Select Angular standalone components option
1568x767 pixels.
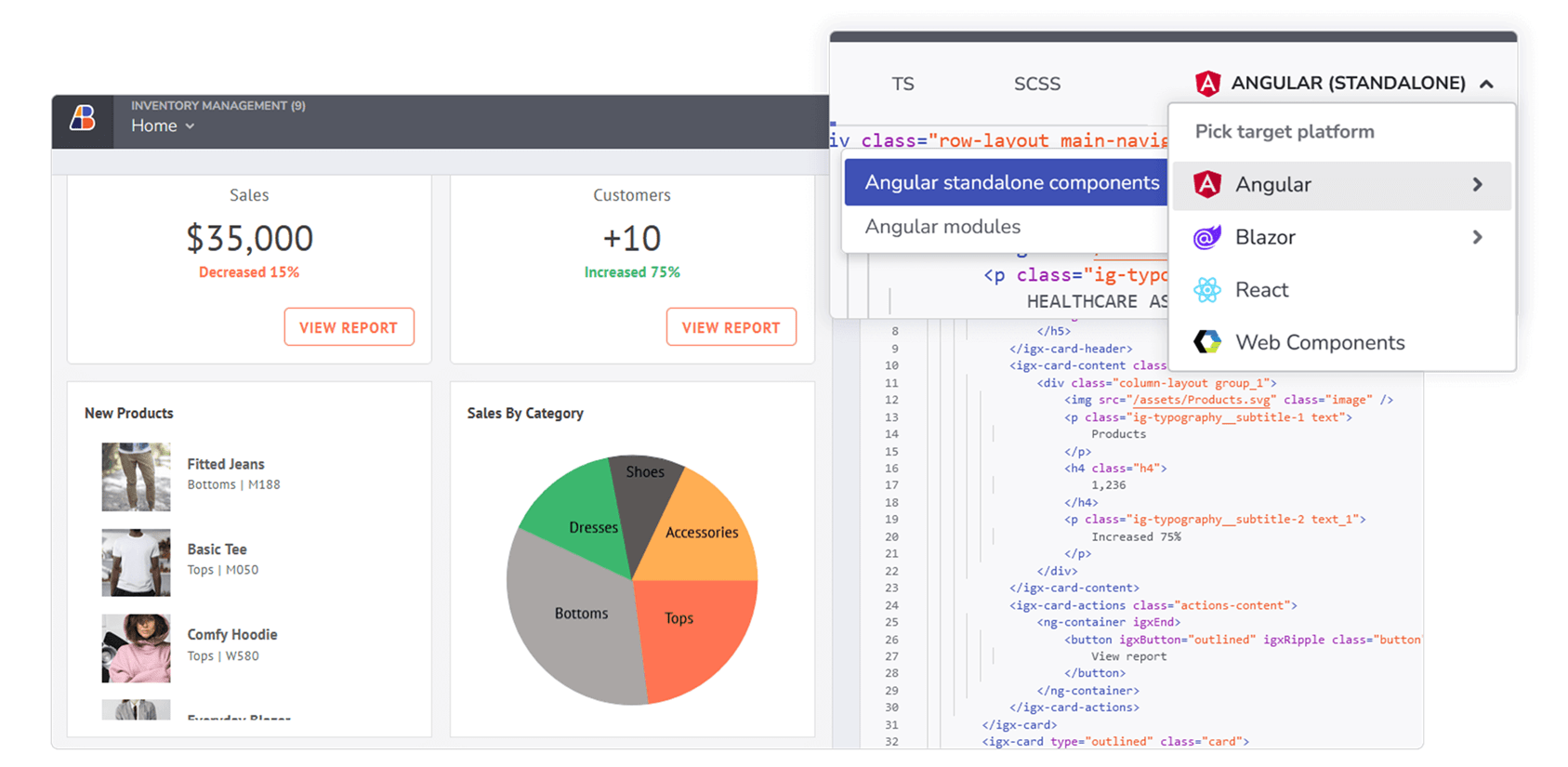pos(1010,183)
